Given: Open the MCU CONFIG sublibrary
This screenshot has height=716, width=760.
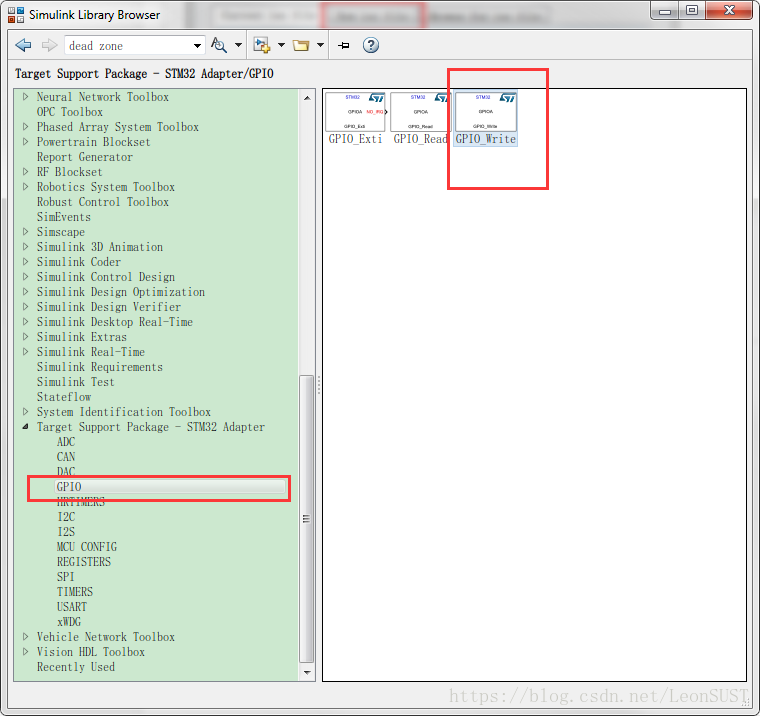Looking at the screenshot, I should pos(87,547).
